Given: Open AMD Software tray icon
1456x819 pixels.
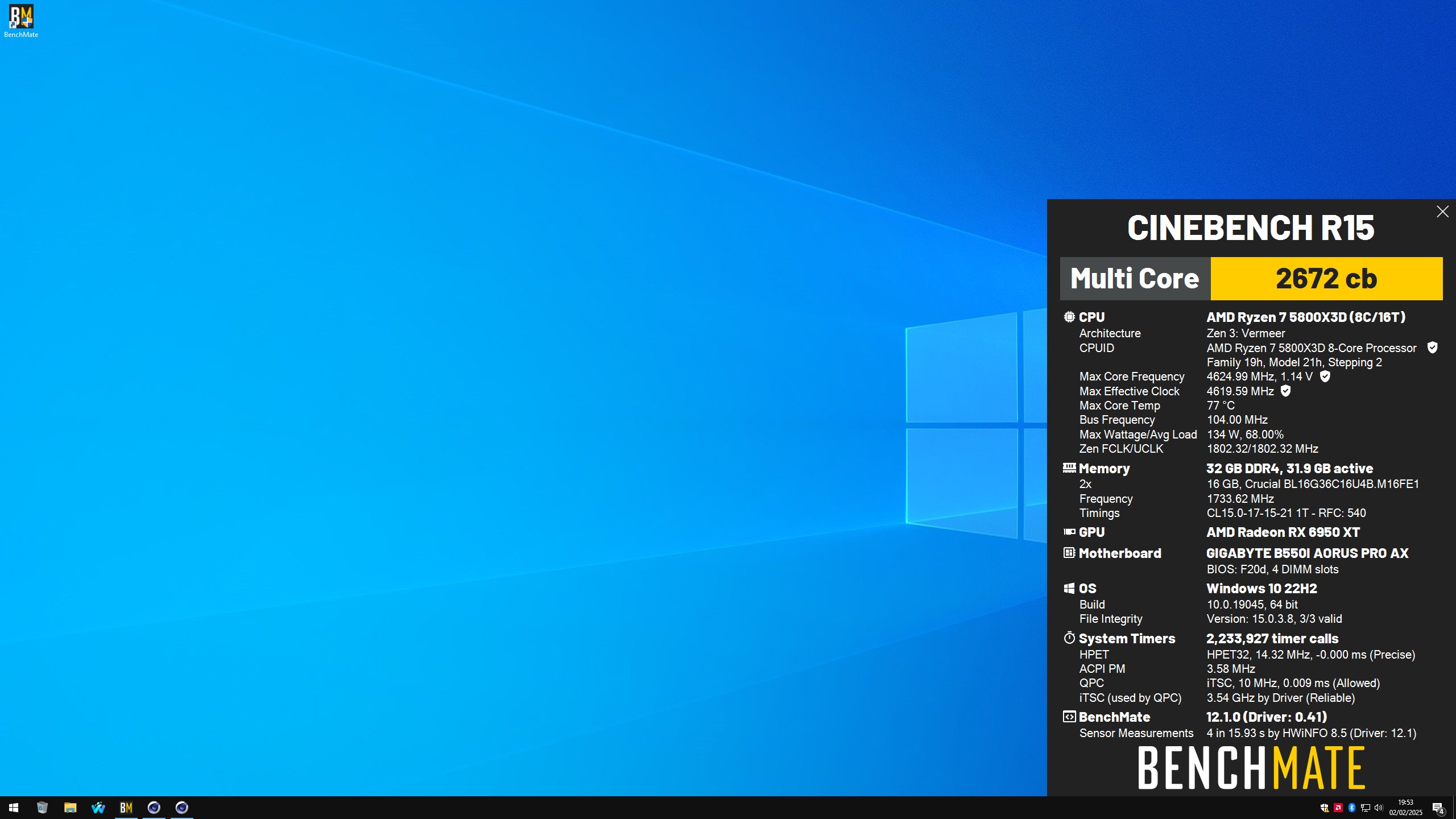Looking at the screenshot, I should tap(1338, 808).
